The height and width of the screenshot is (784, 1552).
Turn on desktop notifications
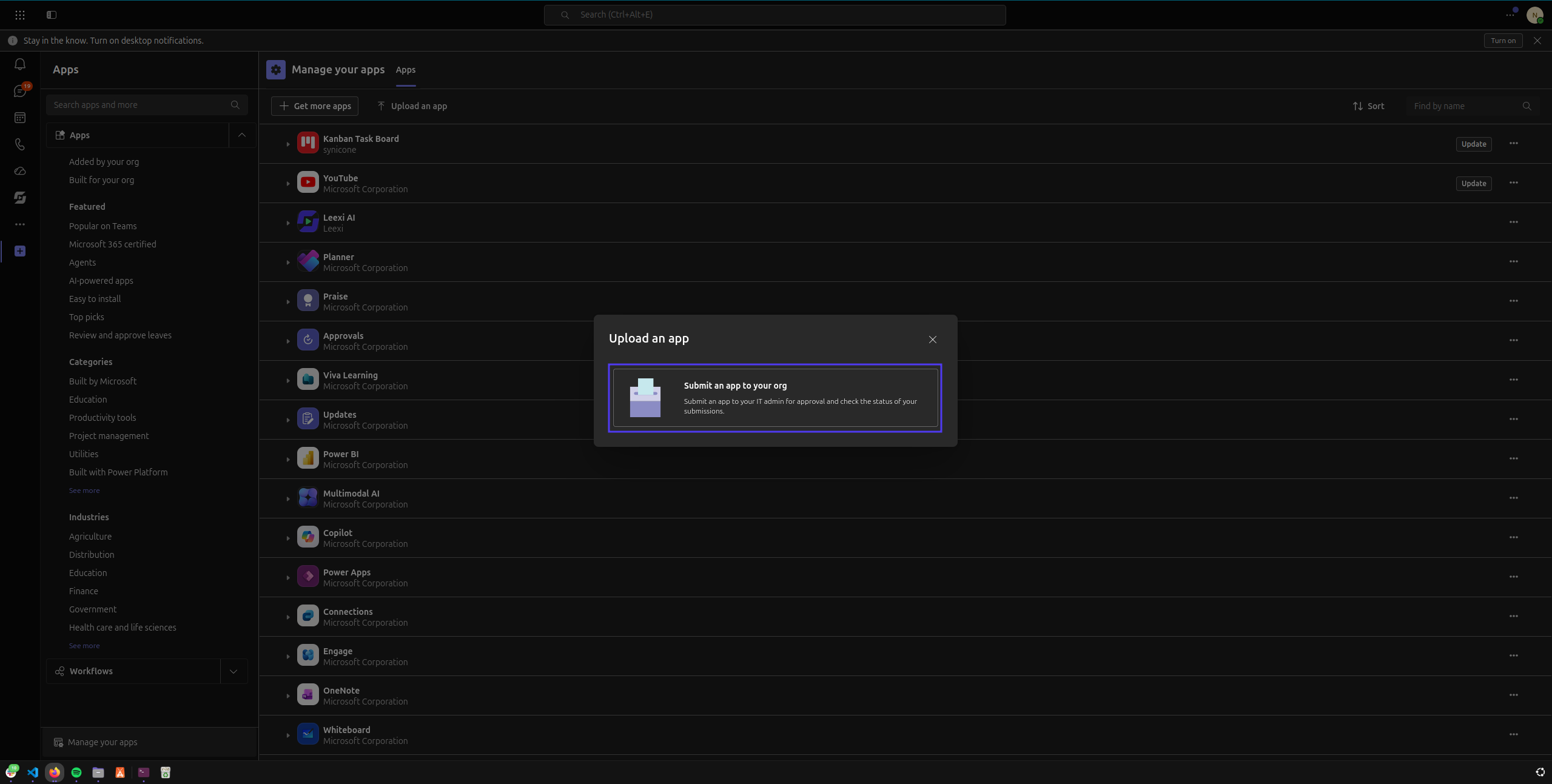(x=1503, y=41)
